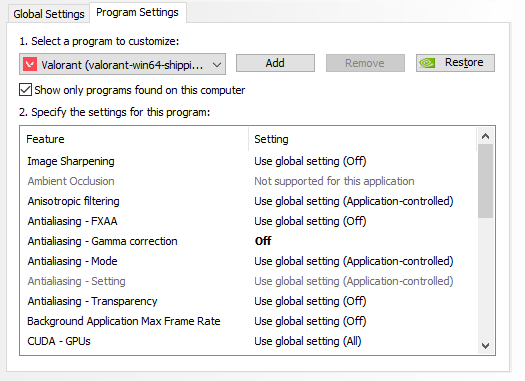
Task: Click the Setting column header
Action: pyautogui.click(x=271, y=139)
